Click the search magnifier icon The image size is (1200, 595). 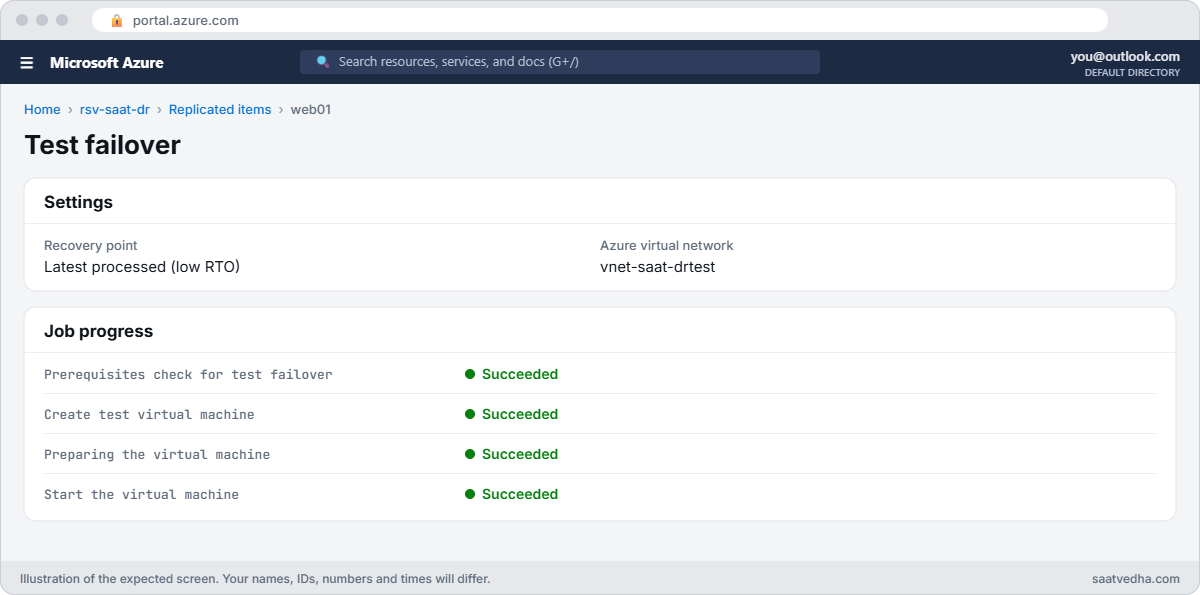coord(323,62)
